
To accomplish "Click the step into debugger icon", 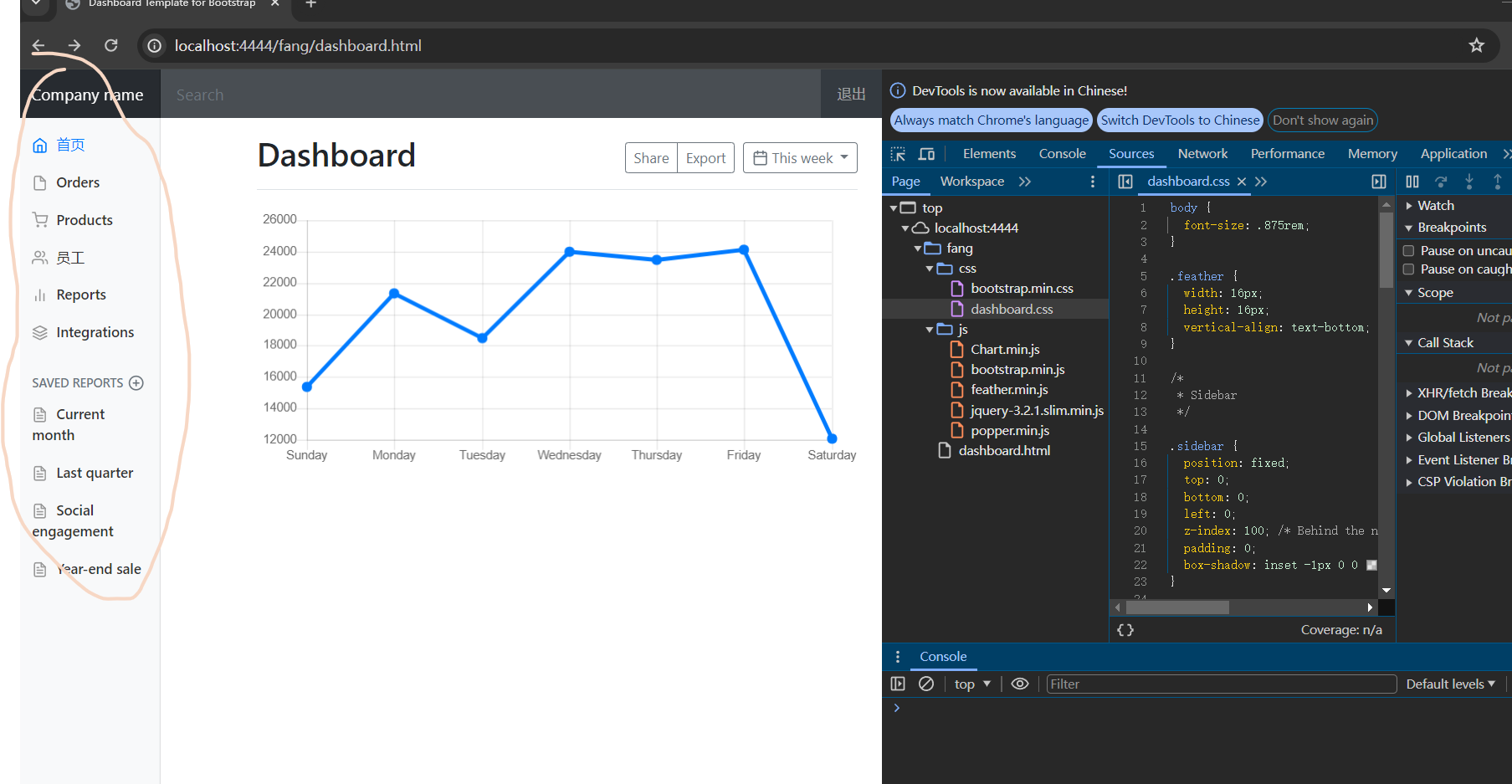I will (1469, 182).
